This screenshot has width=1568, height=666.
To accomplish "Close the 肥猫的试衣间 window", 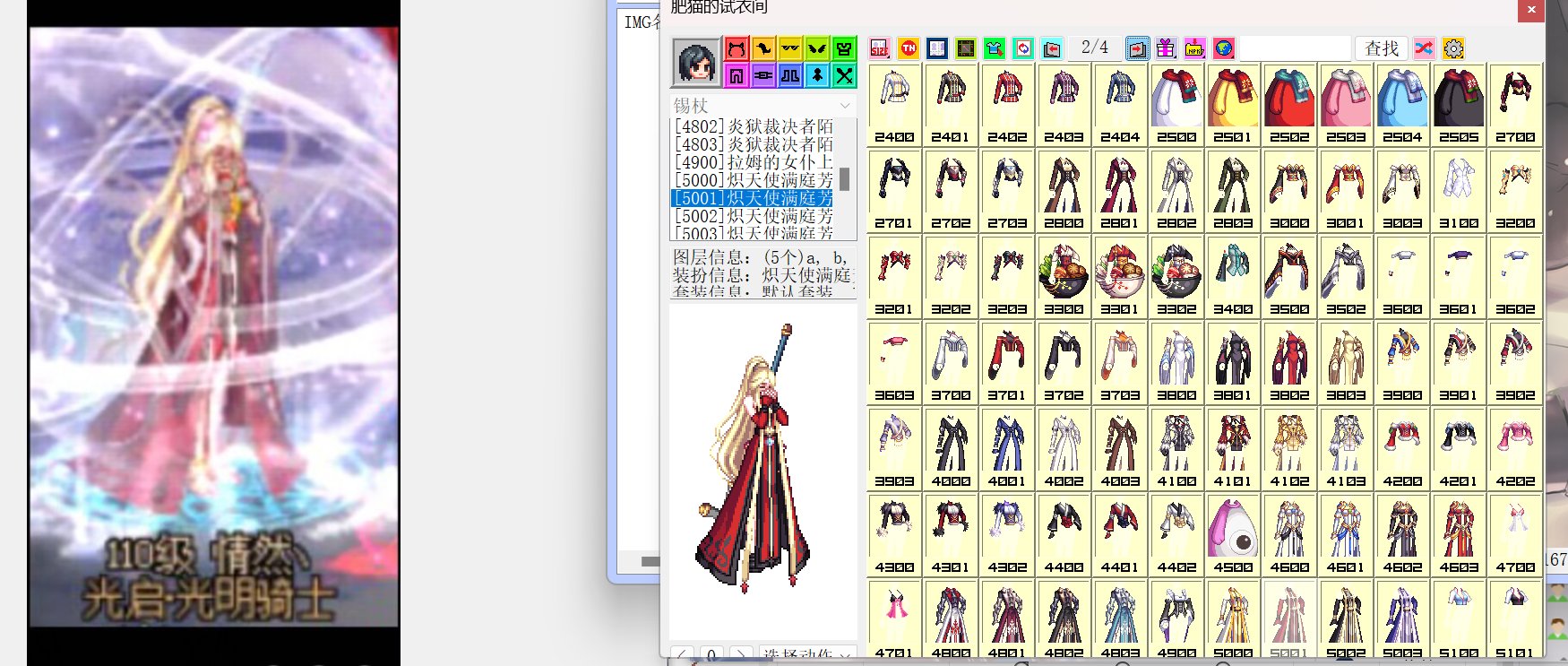I will (x=1530, y=10).
